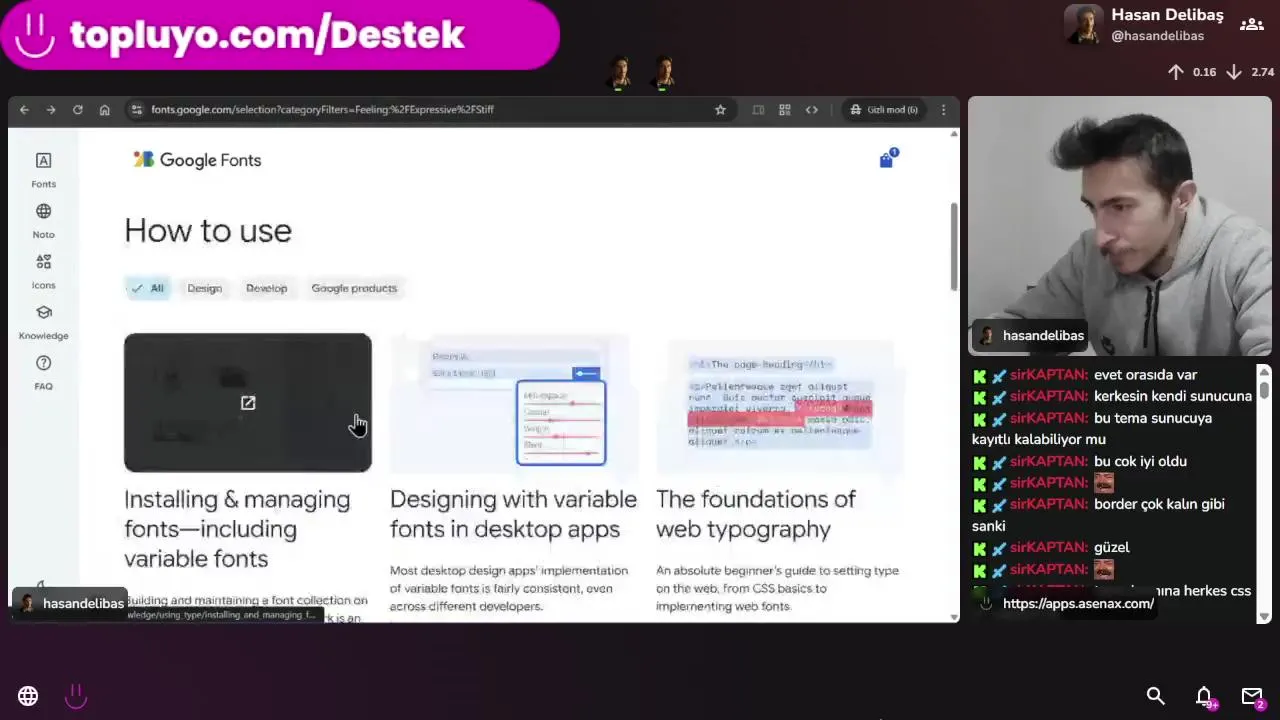Screen dimensions: 1280x720
Task: Open the browser three-dot menu
Action: pyautogui.click(x=943, y=110)
